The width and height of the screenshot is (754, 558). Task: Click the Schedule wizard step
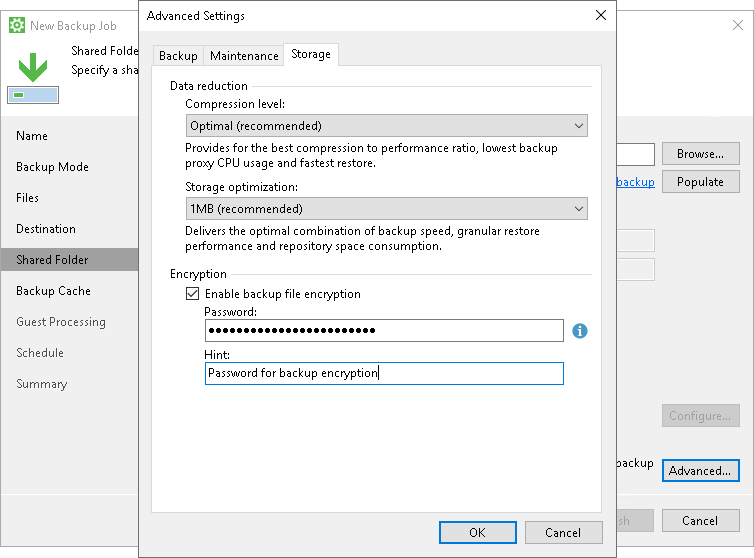[x=40, y=353]
